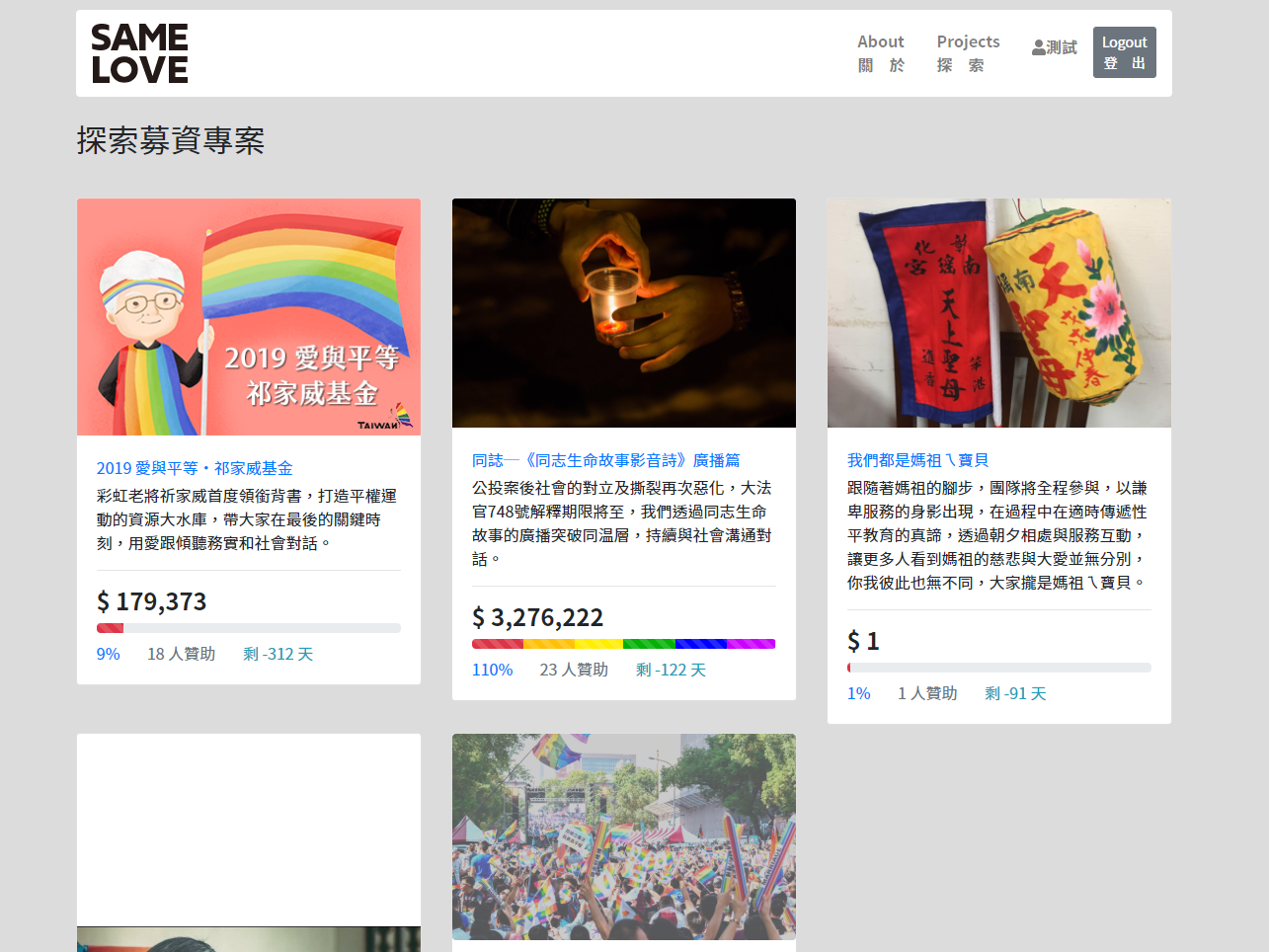Click the bottom-left project card image
Screen dimensions: 1269x952
(249, 938)
